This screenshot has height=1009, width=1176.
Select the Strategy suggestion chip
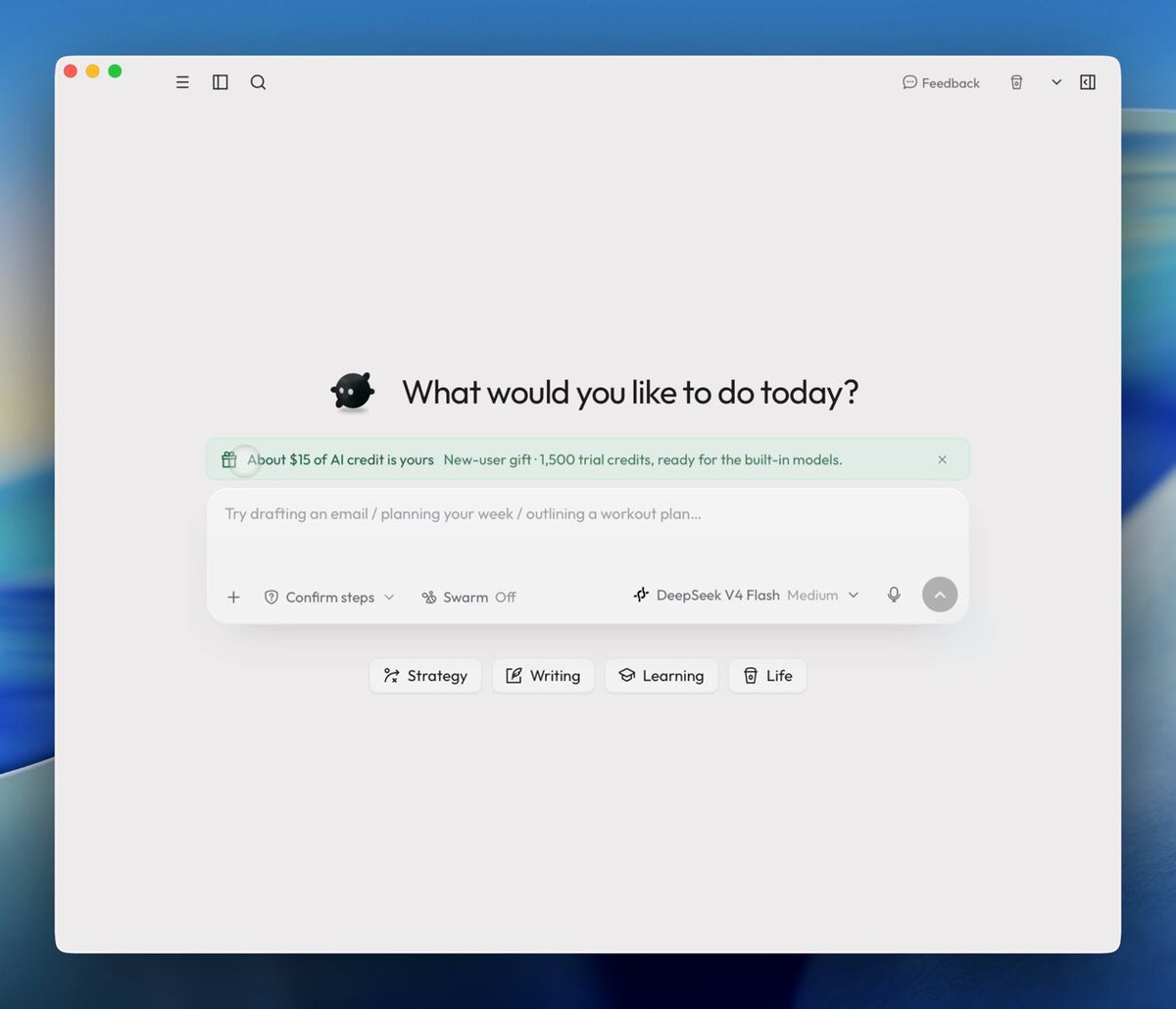click(x=425, y=676)
